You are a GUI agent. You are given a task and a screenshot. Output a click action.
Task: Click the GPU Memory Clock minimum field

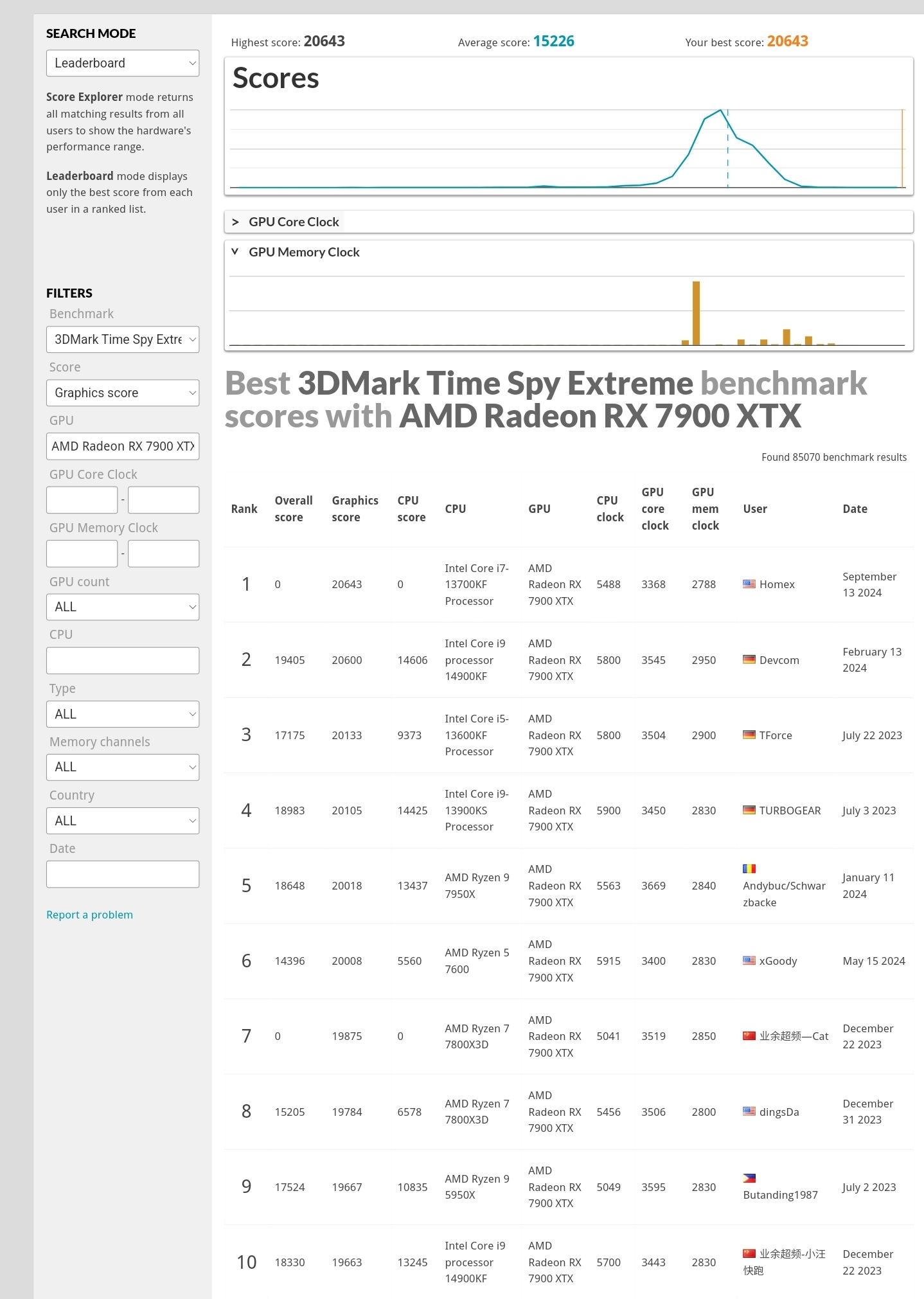pyautogui.click(x=82, y=553)
